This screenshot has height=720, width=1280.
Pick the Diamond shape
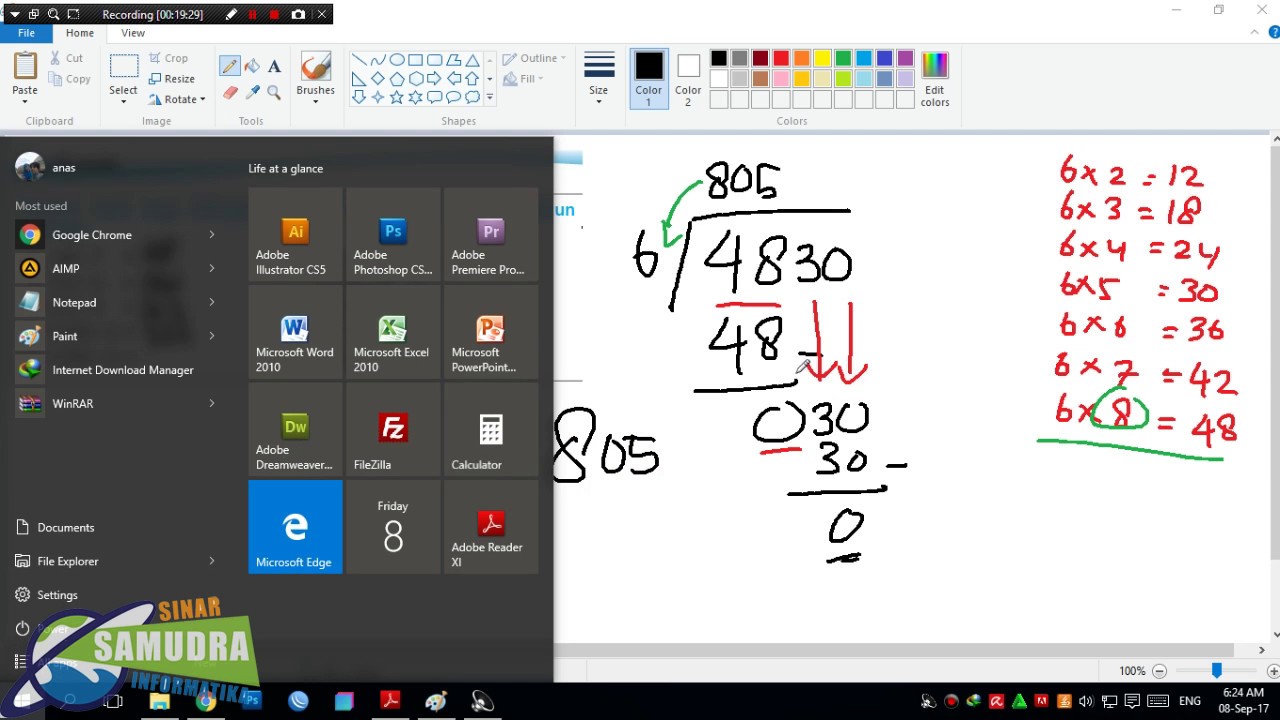coord(378,78)
